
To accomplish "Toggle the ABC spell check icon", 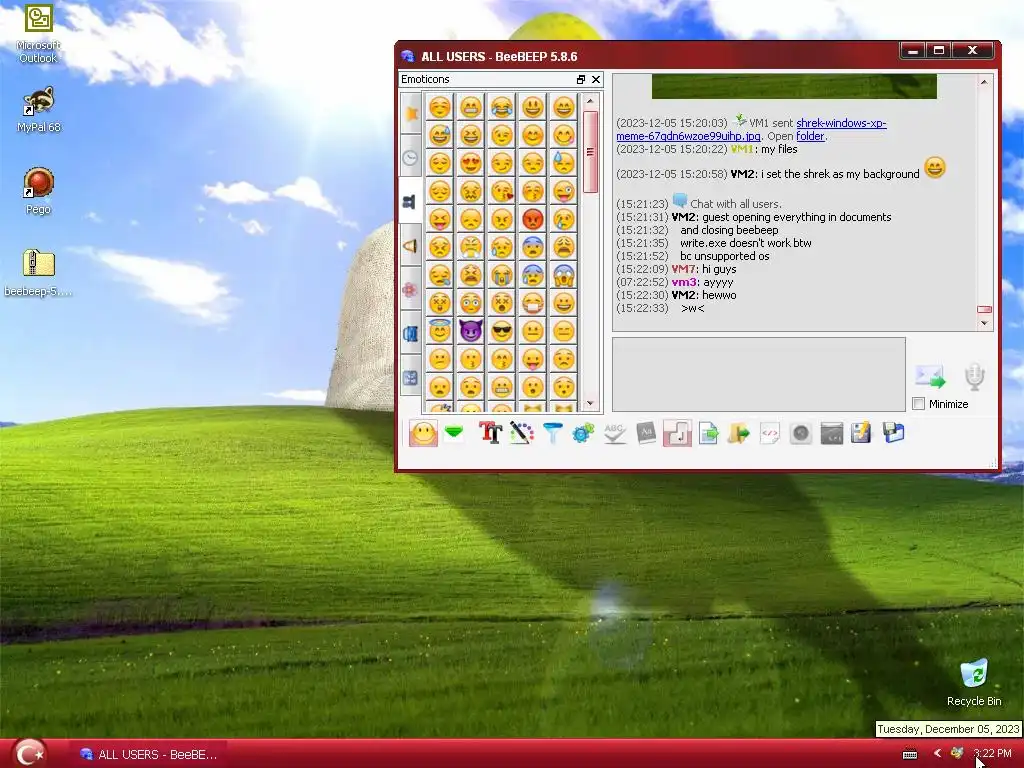I will coord(615,433).
